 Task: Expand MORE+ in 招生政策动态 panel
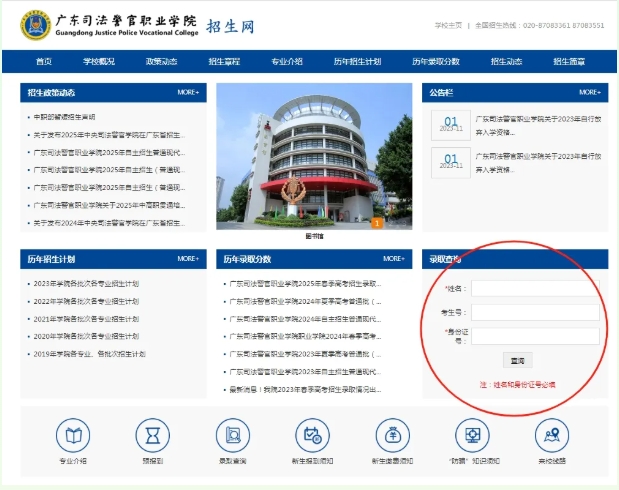(188, 92)
